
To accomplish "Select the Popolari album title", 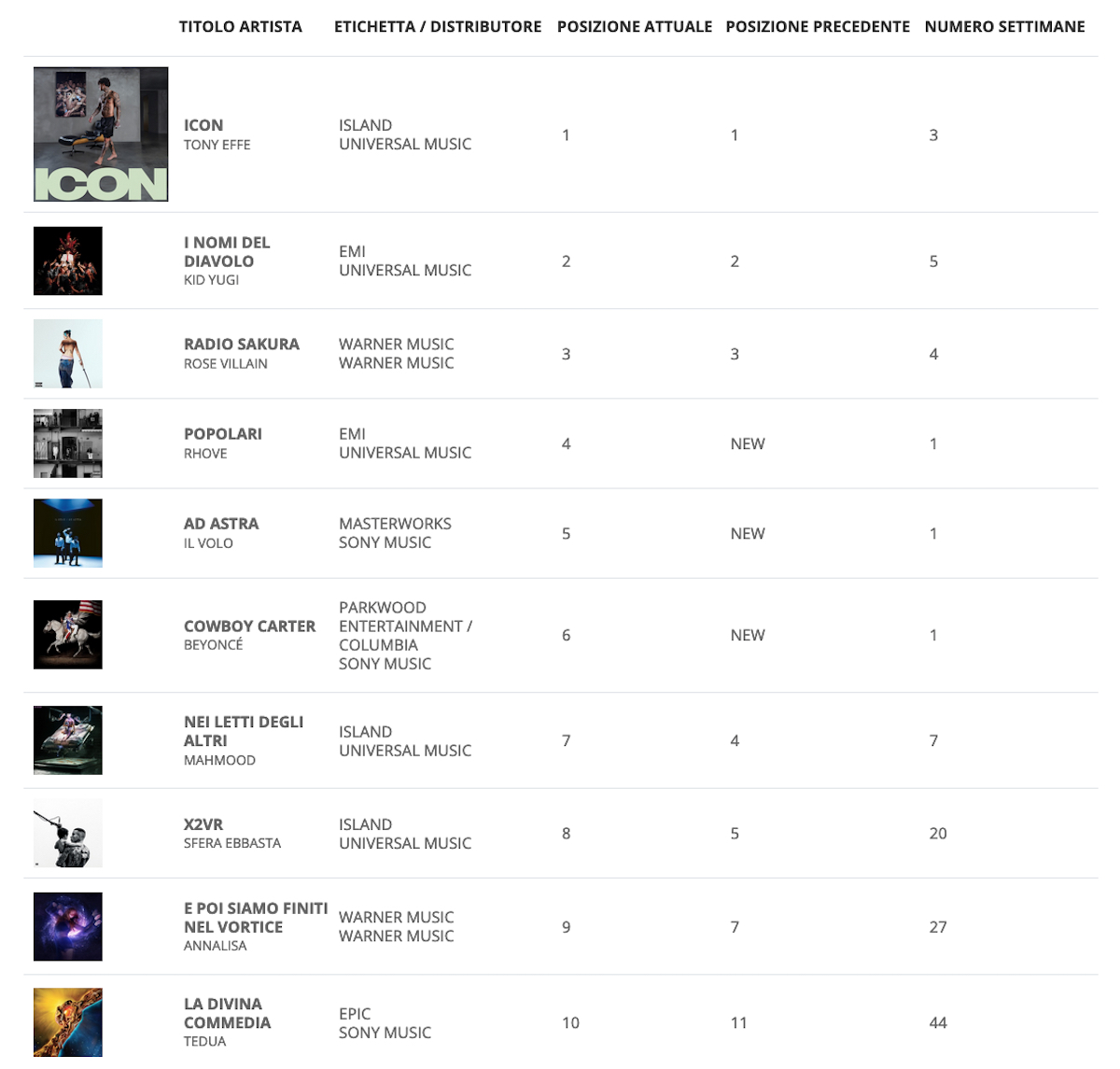I will pyautogui.click(x=223, y=434).
